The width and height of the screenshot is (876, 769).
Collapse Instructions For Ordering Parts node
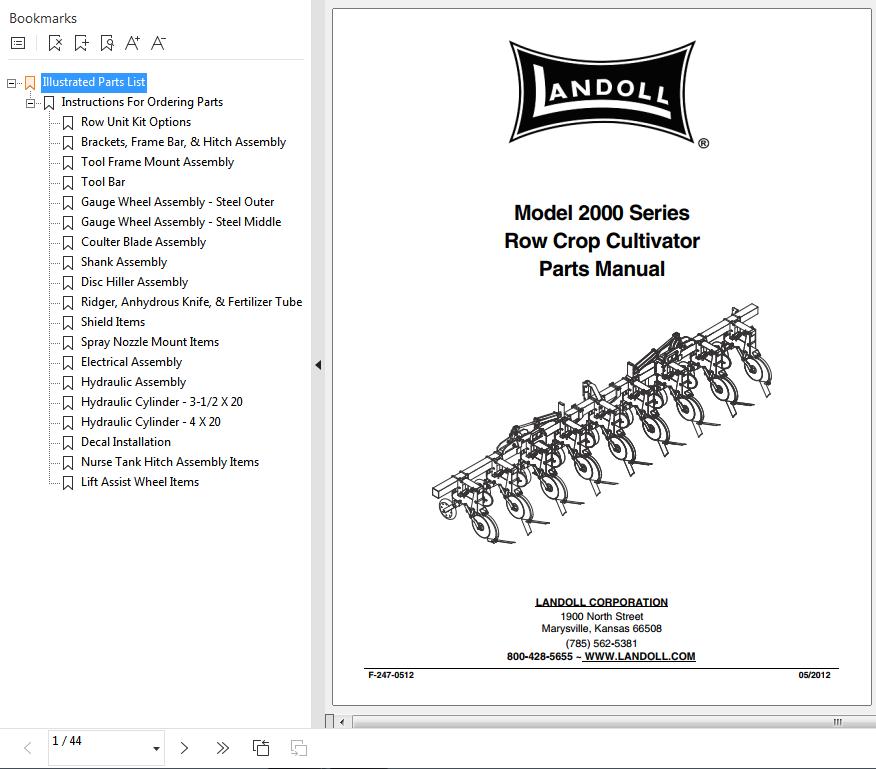(30, 103)
